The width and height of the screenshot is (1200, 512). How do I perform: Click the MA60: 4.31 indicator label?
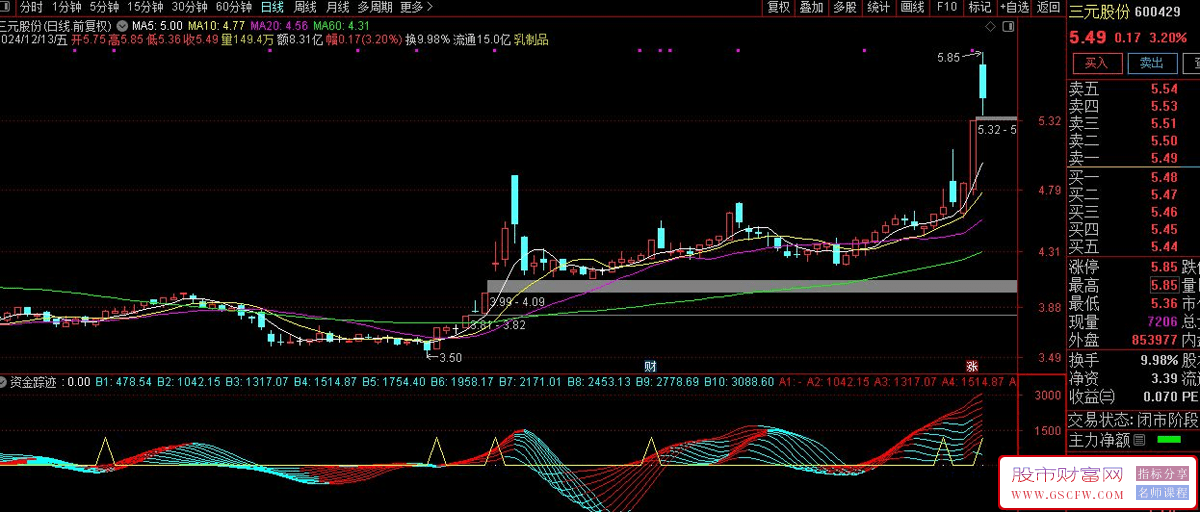point(341,25)
